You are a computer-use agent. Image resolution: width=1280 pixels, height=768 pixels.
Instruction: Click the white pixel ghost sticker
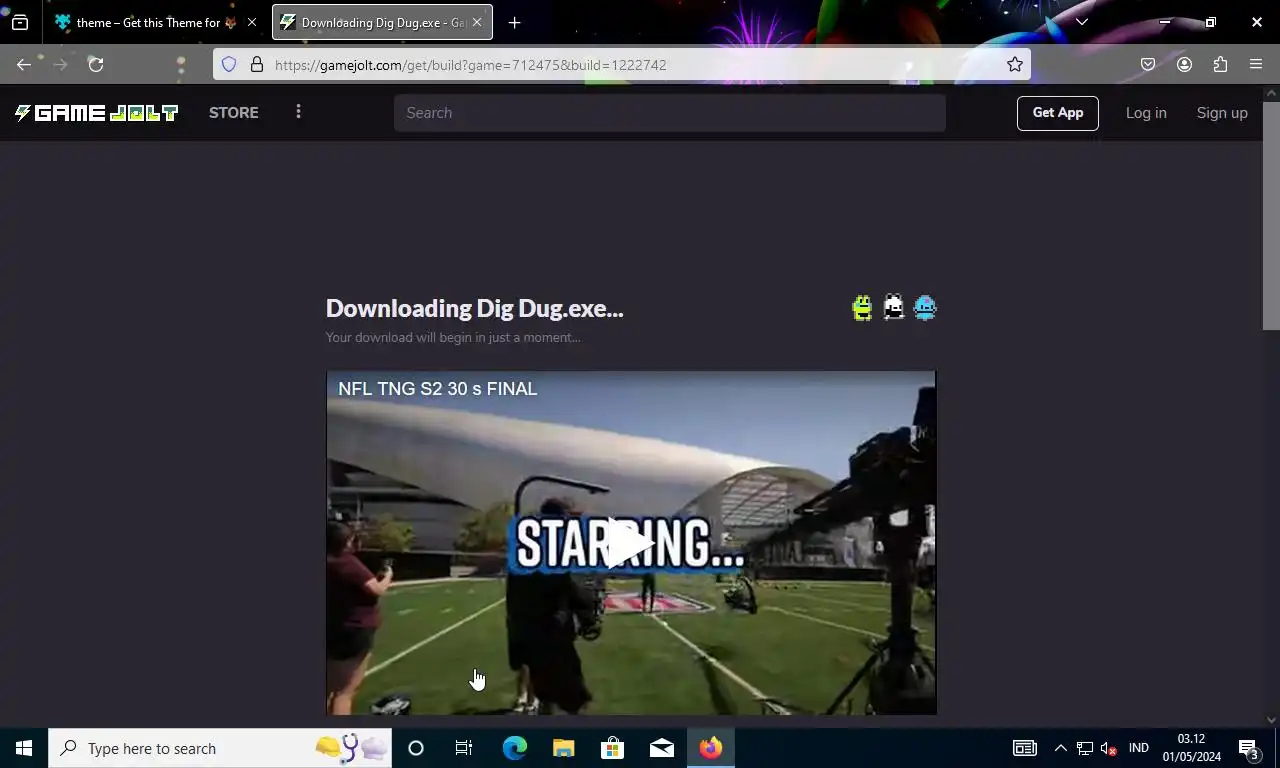[894, 307]
